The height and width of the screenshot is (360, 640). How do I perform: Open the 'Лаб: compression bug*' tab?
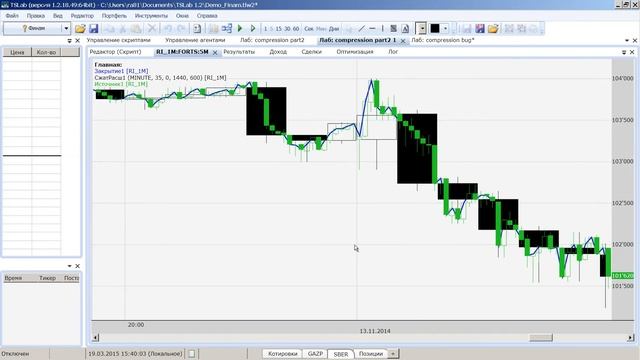[443, 40]
